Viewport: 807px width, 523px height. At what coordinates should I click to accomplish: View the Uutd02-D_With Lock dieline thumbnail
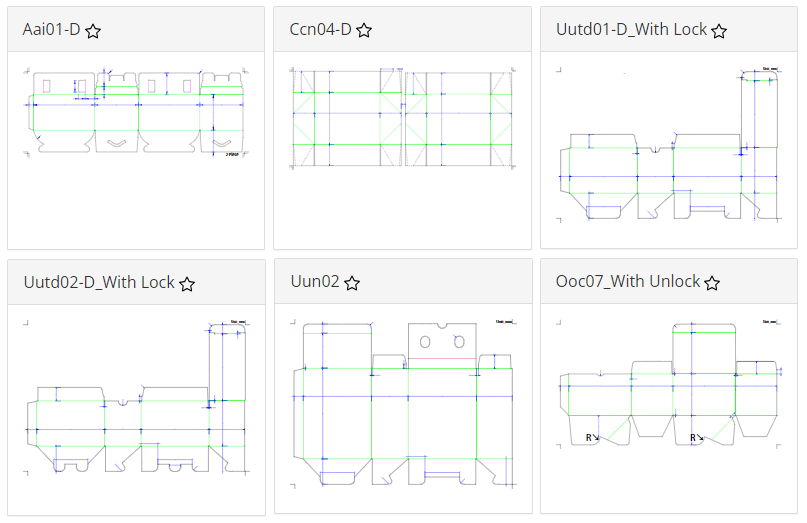tap(136, 397)
